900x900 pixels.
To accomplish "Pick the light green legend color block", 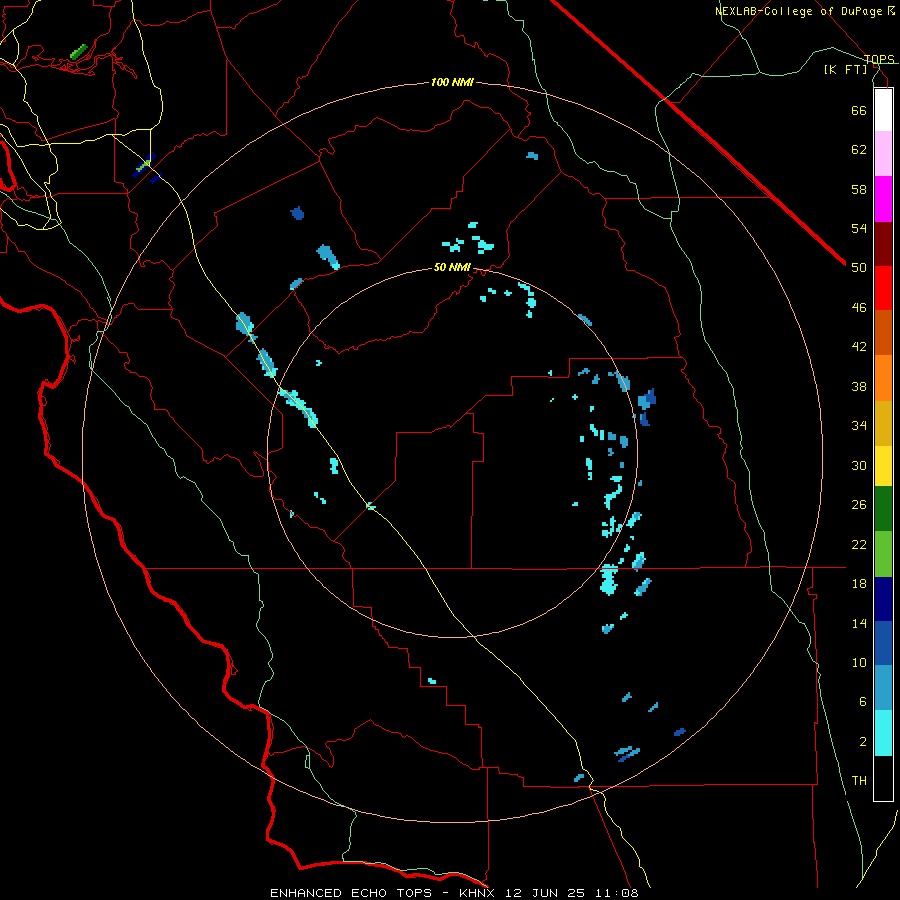I will click(883, 554).
